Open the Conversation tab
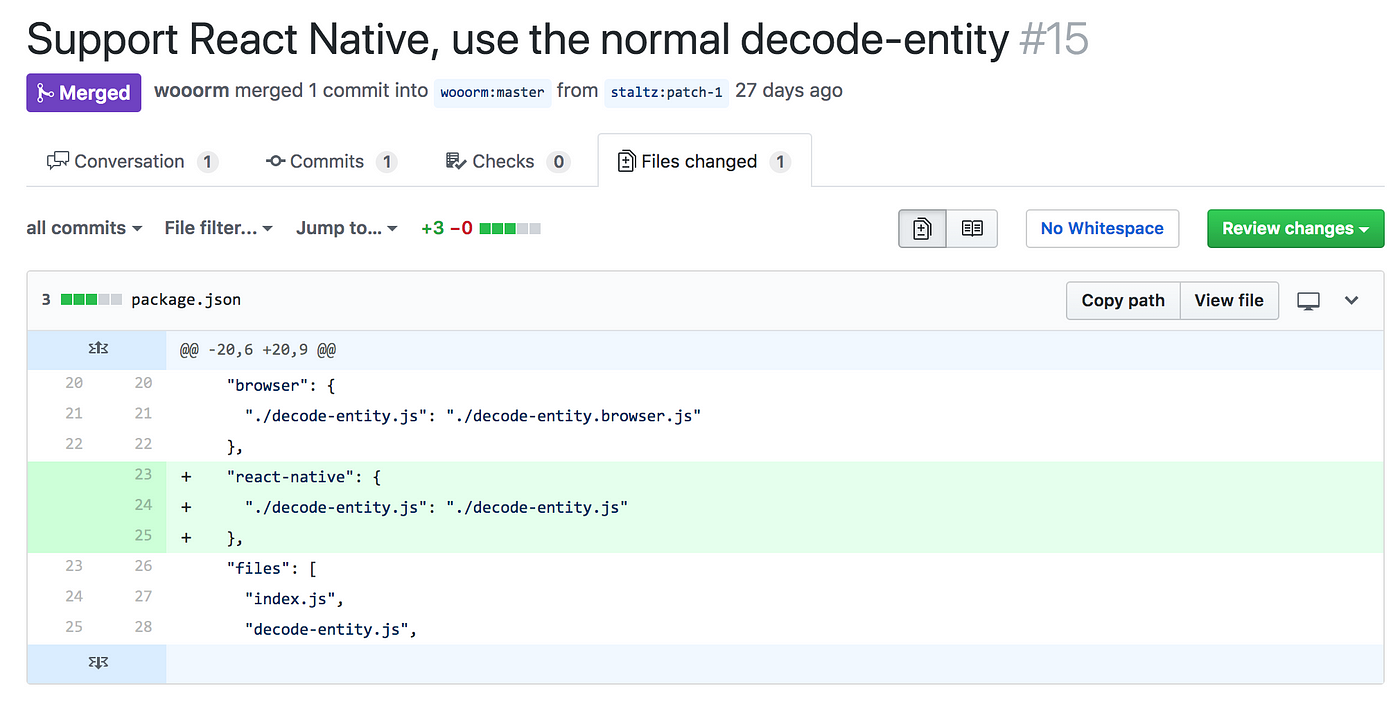Image resolution: width=1400 pixels, height=704 pixels. [132, 161]
